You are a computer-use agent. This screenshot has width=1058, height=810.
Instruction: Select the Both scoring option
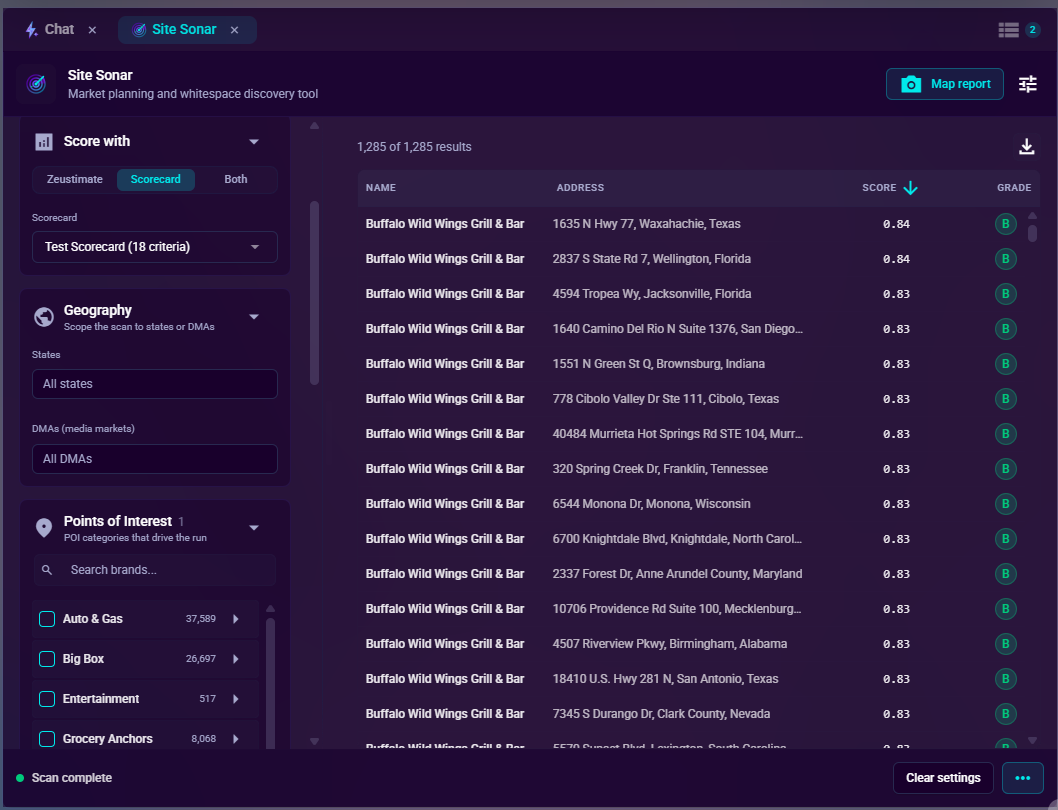click(x=235, y=180)
